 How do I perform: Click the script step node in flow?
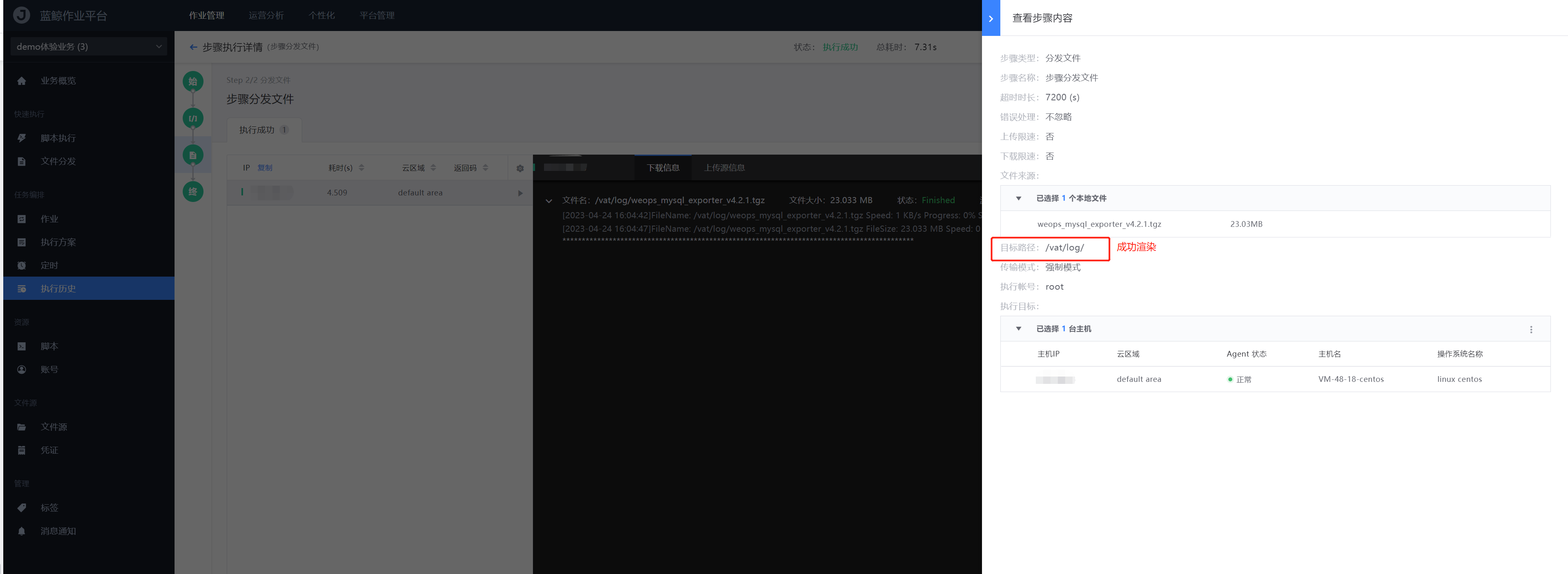(193, 118)
